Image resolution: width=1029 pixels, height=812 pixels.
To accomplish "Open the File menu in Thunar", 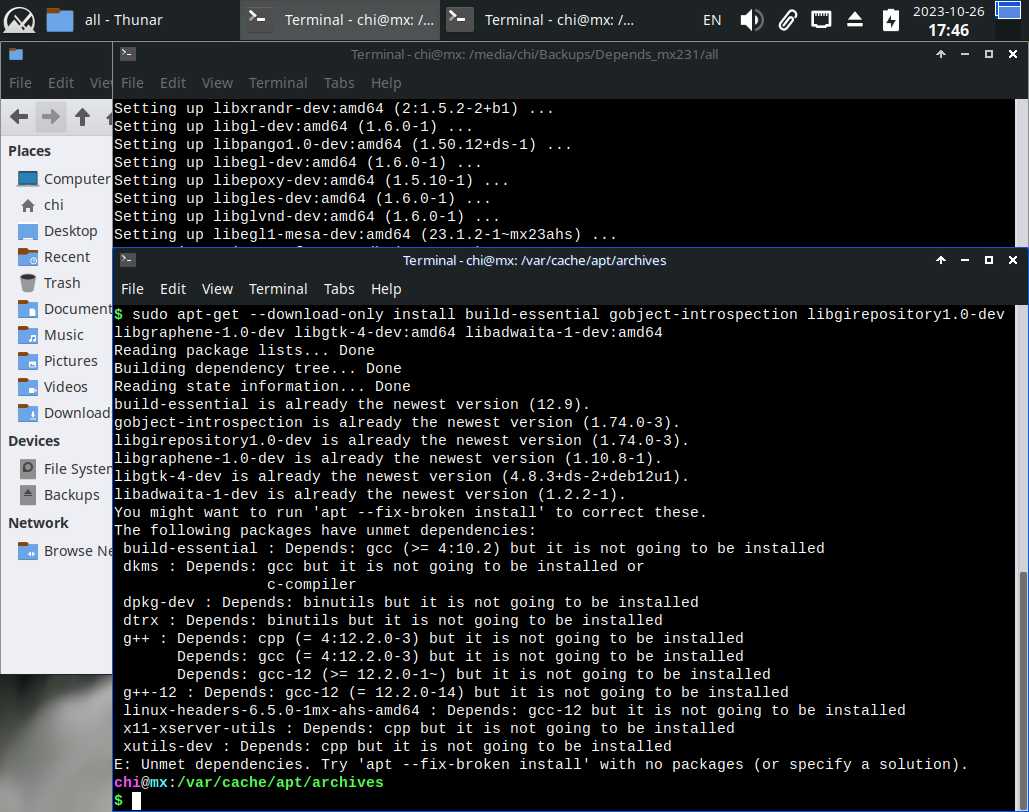I will coord(20,83).
